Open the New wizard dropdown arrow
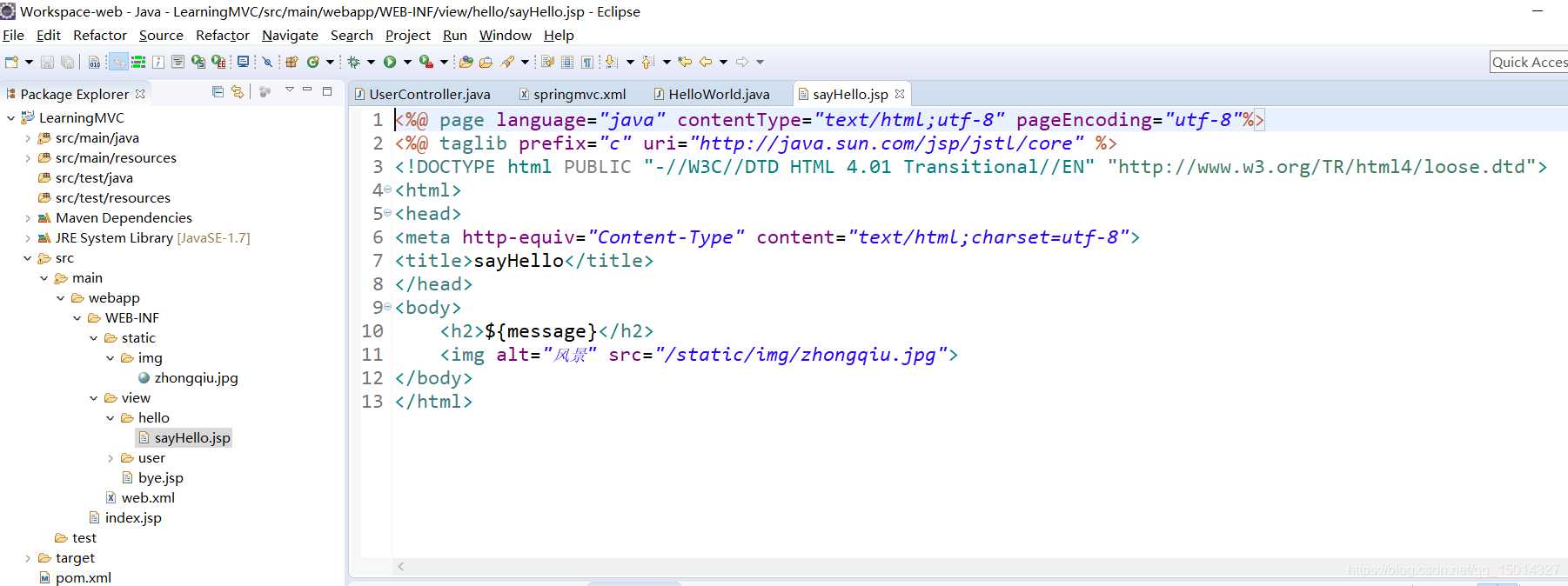 (x=29, y=62)
